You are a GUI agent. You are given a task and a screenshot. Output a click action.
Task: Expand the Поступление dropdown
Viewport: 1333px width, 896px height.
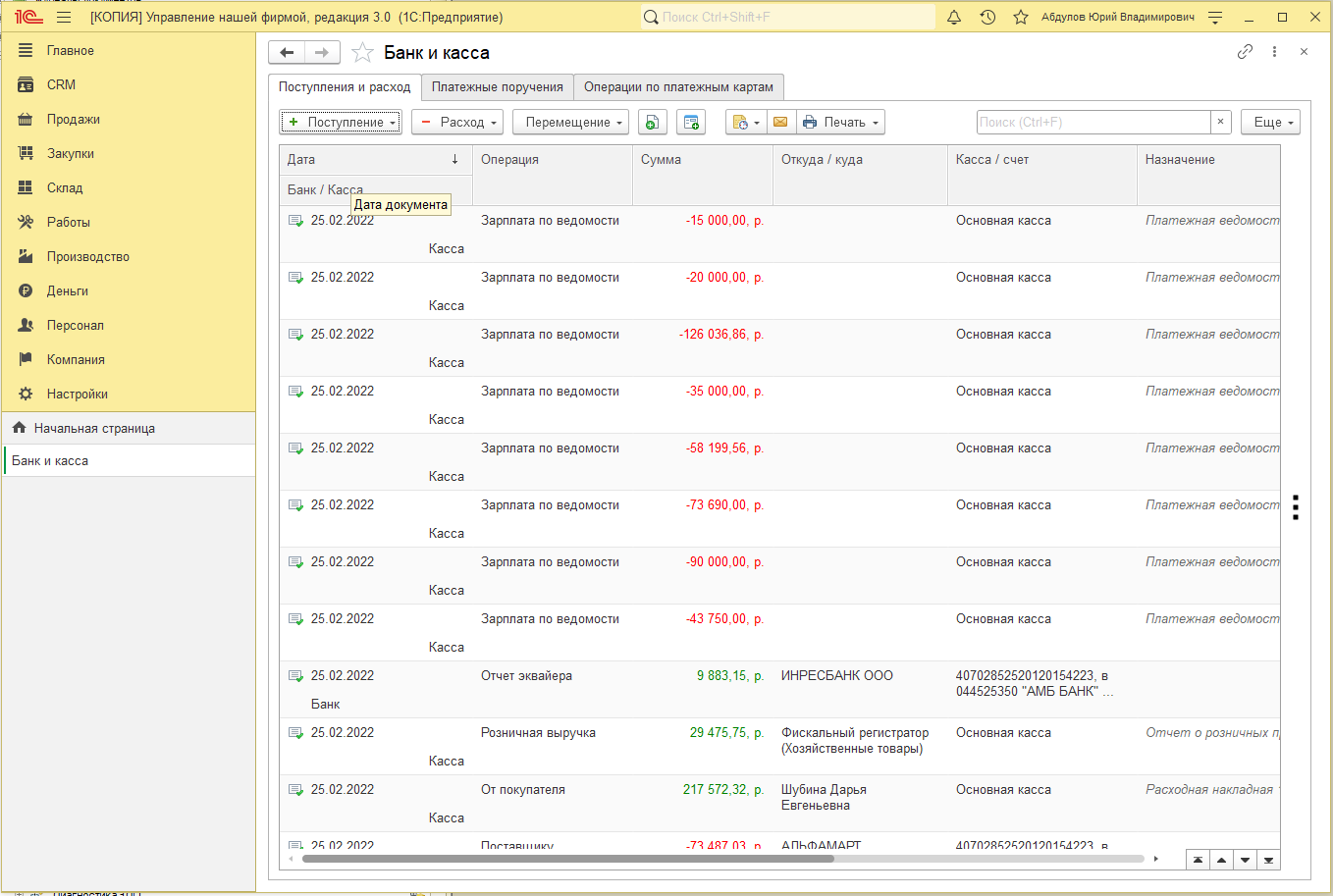[341, 122]
